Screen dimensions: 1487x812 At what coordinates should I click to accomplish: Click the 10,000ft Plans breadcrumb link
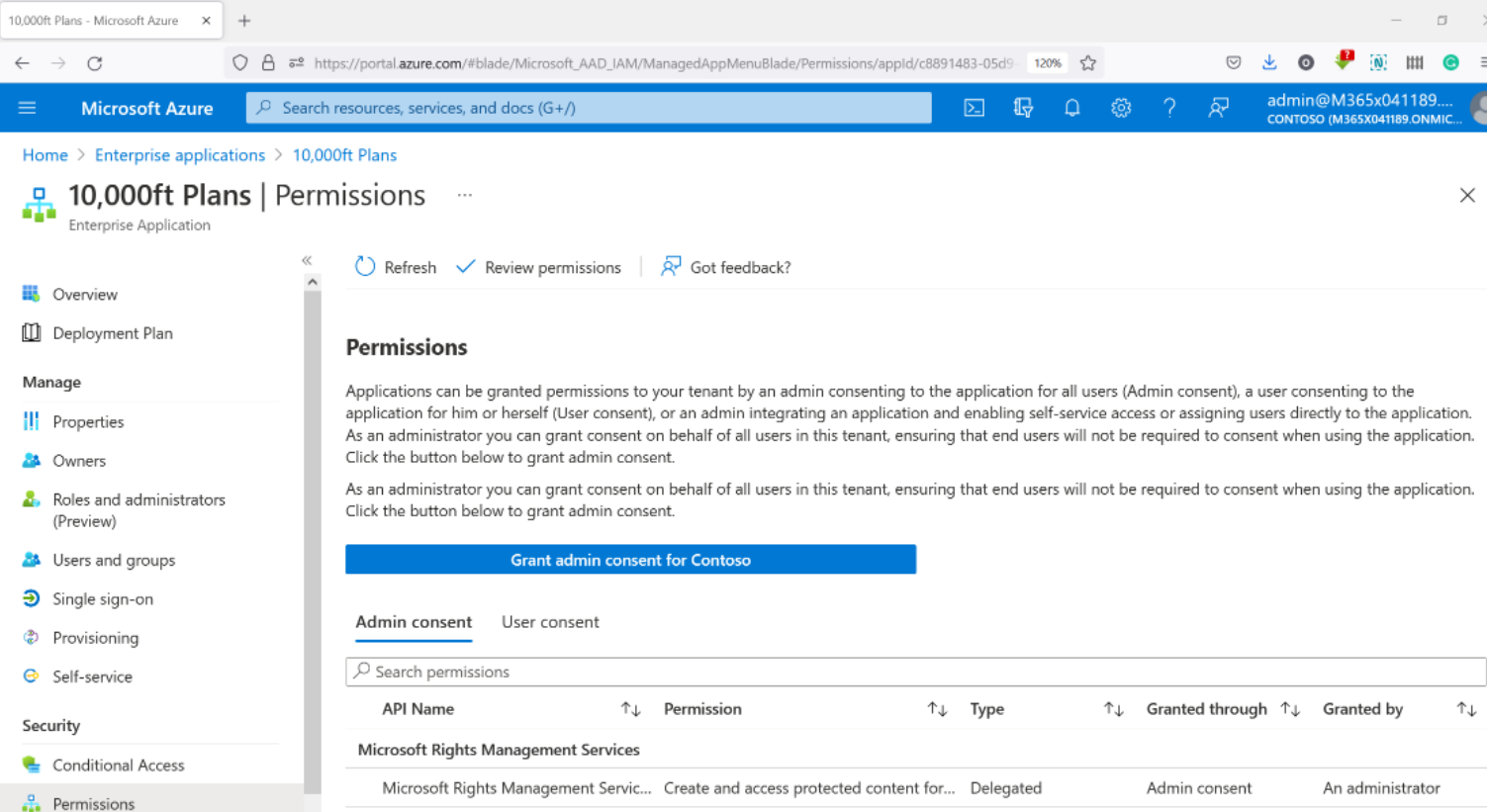(344, 155)
